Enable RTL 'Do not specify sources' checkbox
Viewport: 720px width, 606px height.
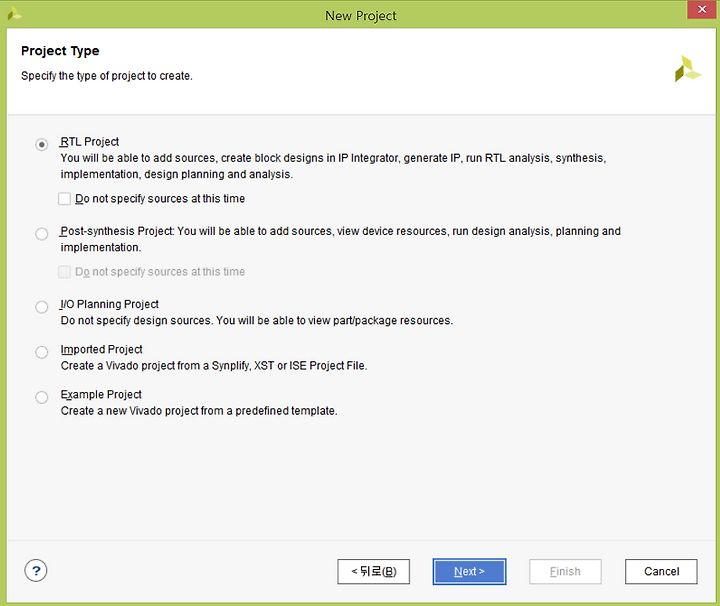click(x=64, y=199)
